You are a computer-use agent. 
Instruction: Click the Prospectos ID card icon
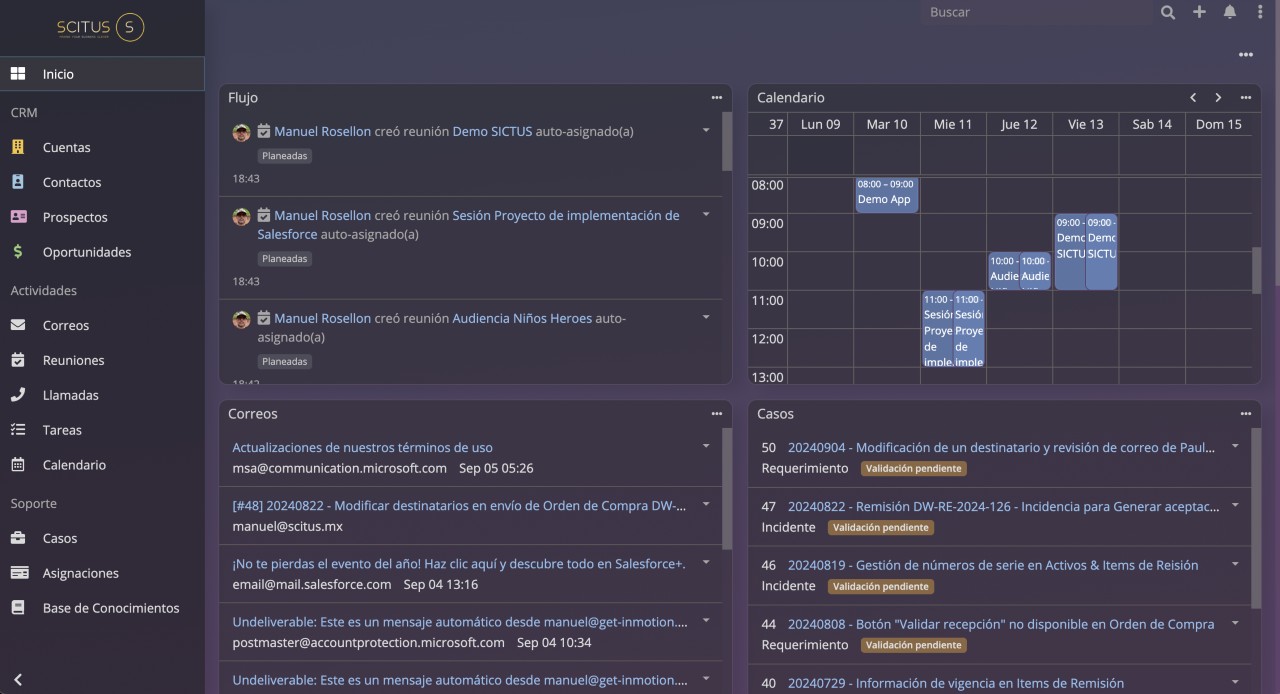pyautogui.click(x=18, y=217)
